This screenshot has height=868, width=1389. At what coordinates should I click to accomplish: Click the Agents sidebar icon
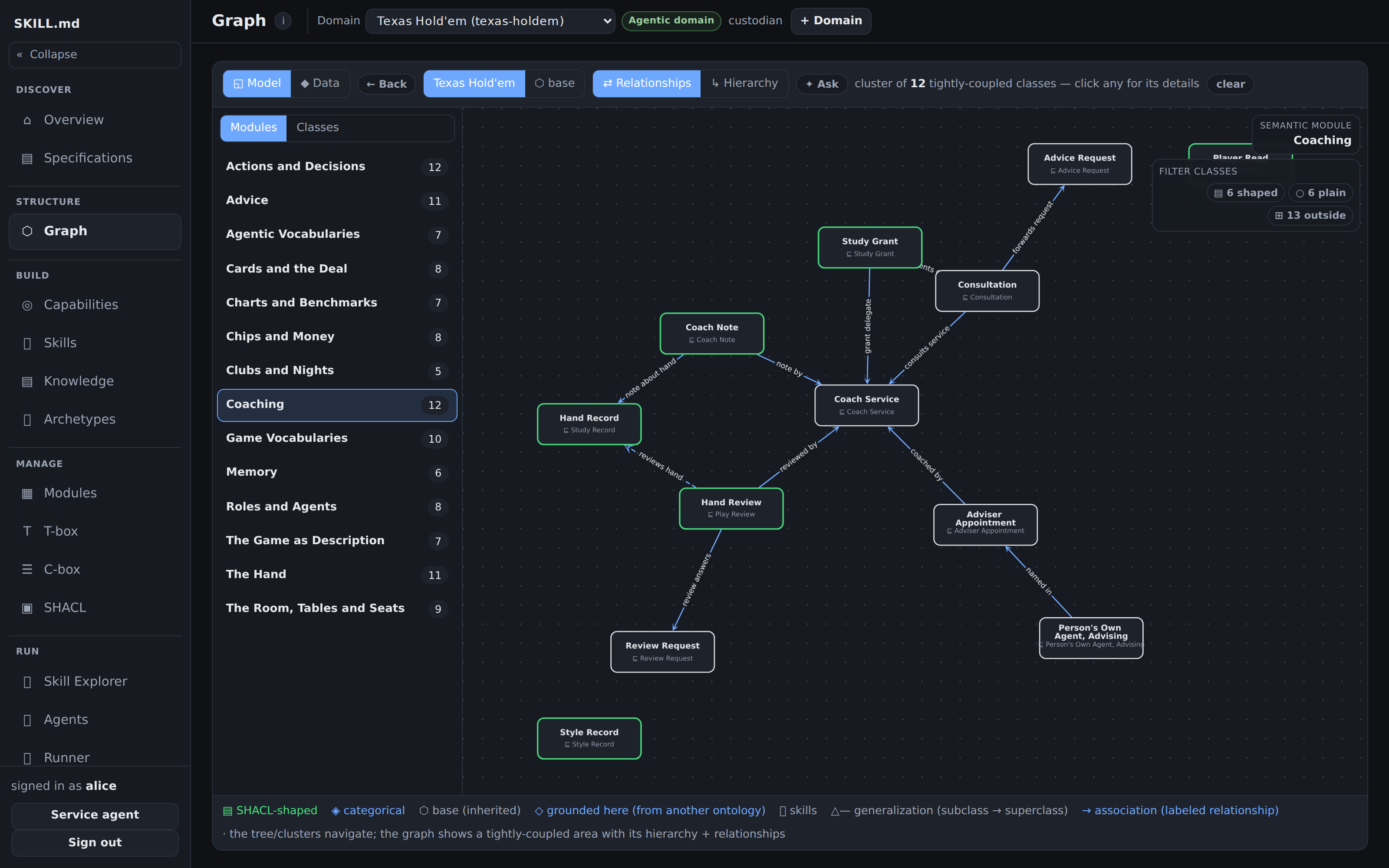[x=27, y=720]
